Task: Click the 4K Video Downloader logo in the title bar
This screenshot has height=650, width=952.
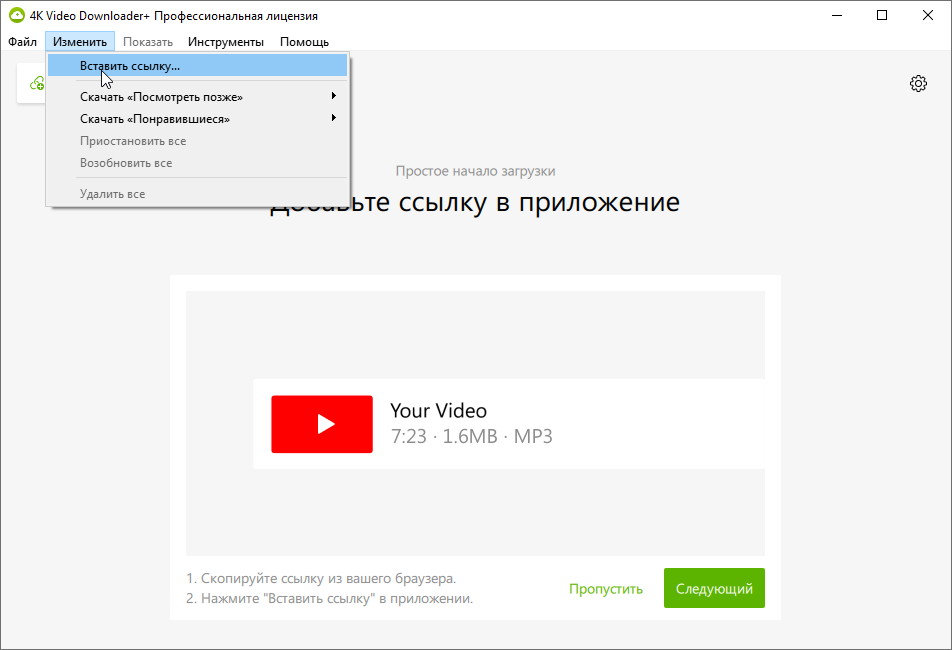Action: click(16, 15)
